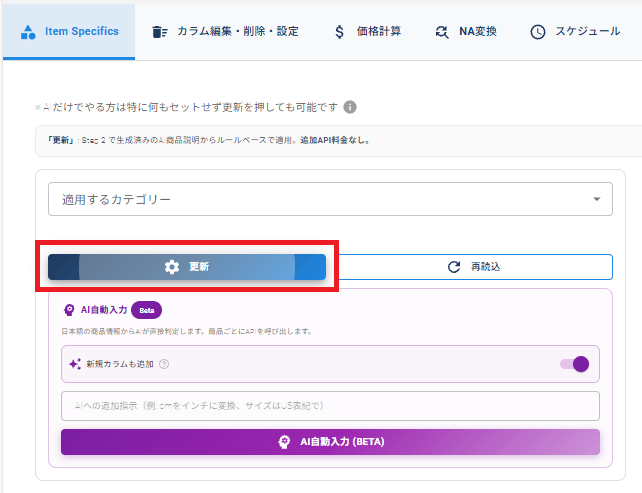Focus the AIへの追加指示 text field
This screenshot has height=493, width=642.
click(330, 406)
